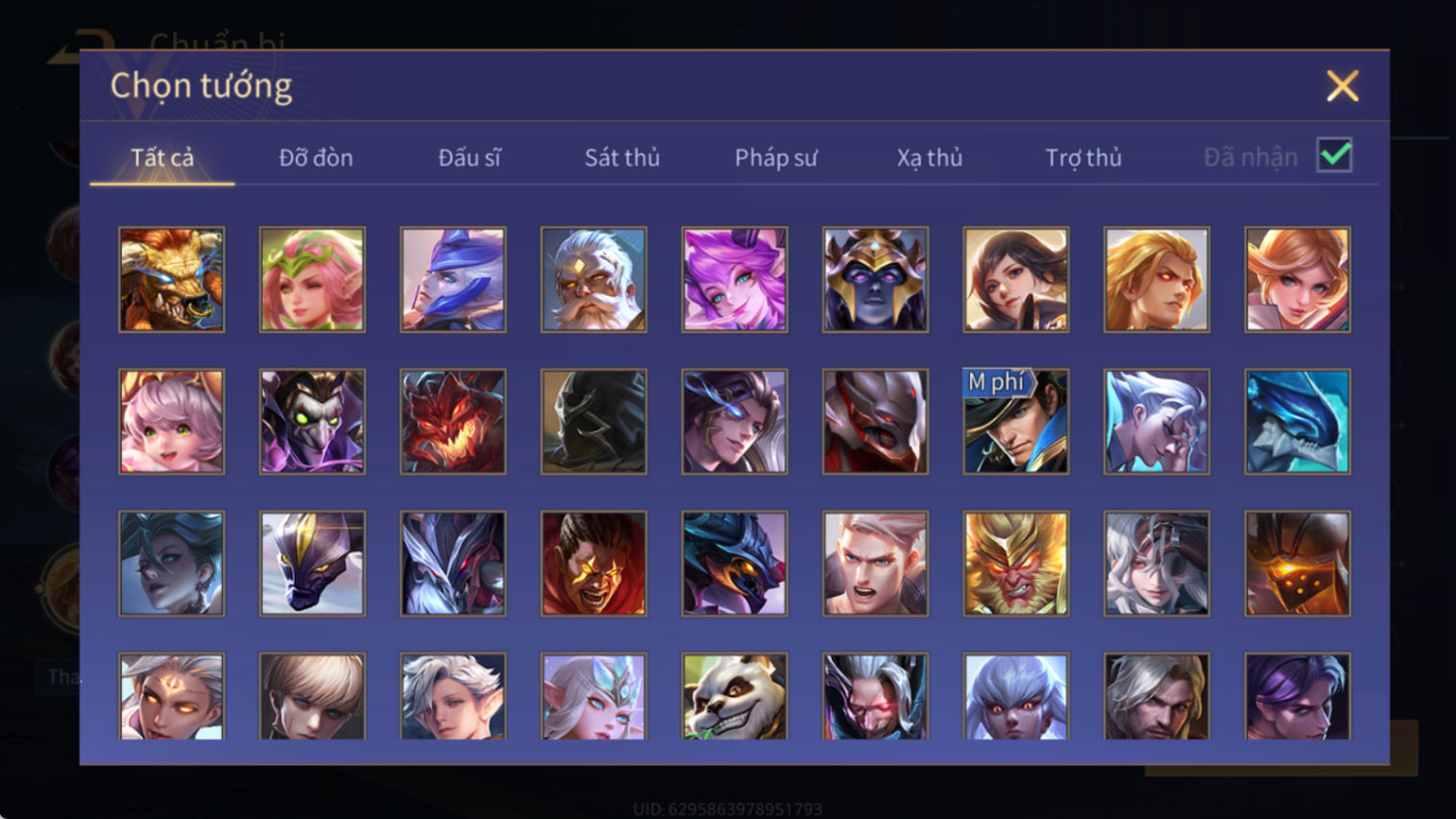The width and height of the screenshot is (1456, 819).
Task: Choose the hero tagged M phí
Action: coord(1015,422)
